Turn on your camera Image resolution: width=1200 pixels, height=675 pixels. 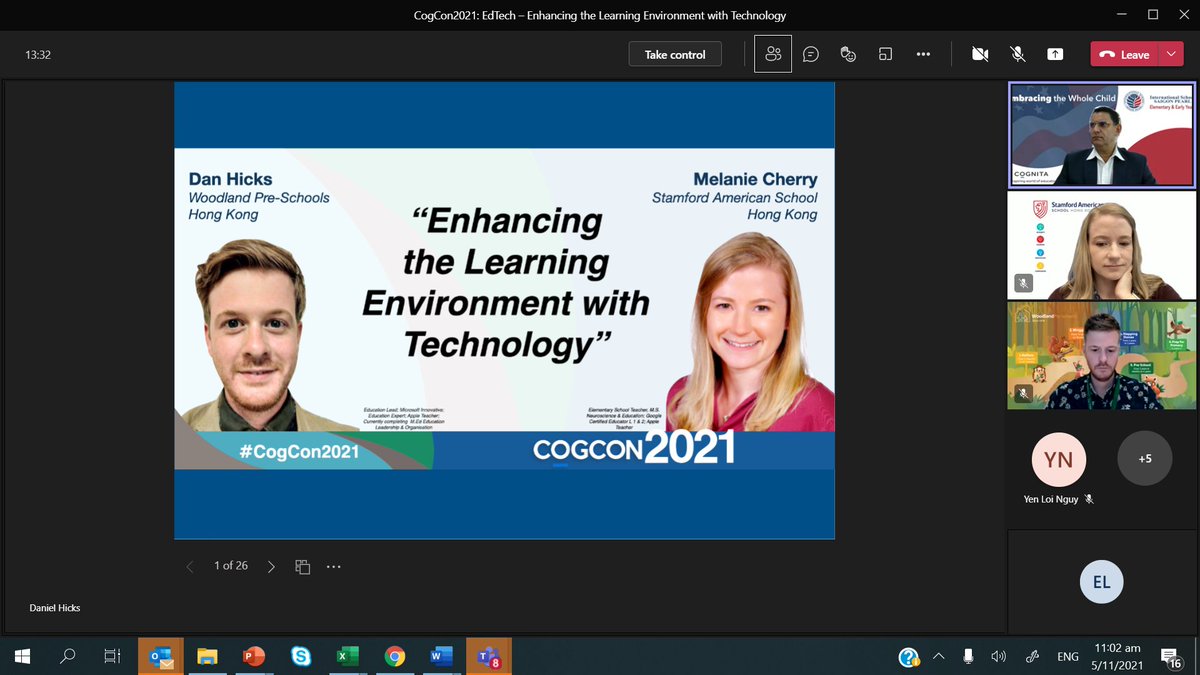pyautogui.click(x=979, y=54)
